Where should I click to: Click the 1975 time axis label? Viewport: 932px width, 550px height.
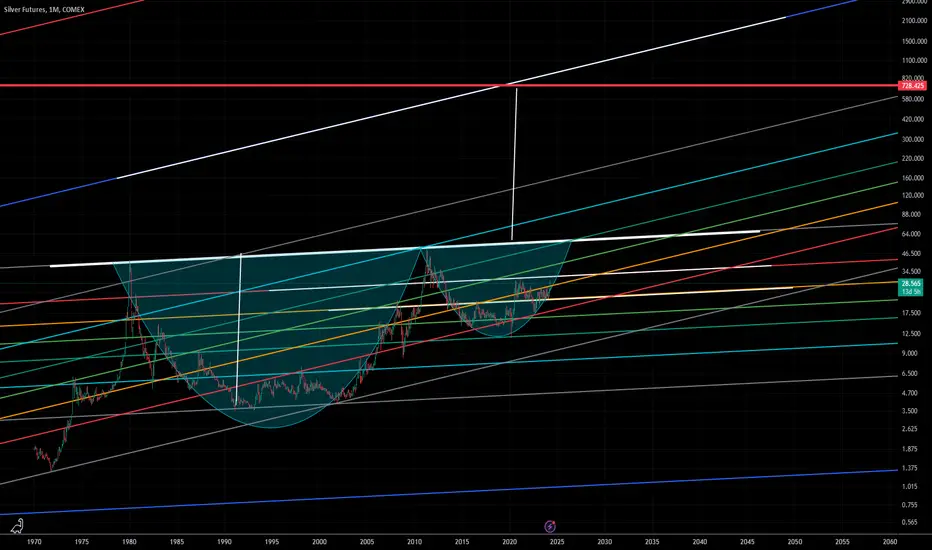pyautogui.click(x=82, y=542)
